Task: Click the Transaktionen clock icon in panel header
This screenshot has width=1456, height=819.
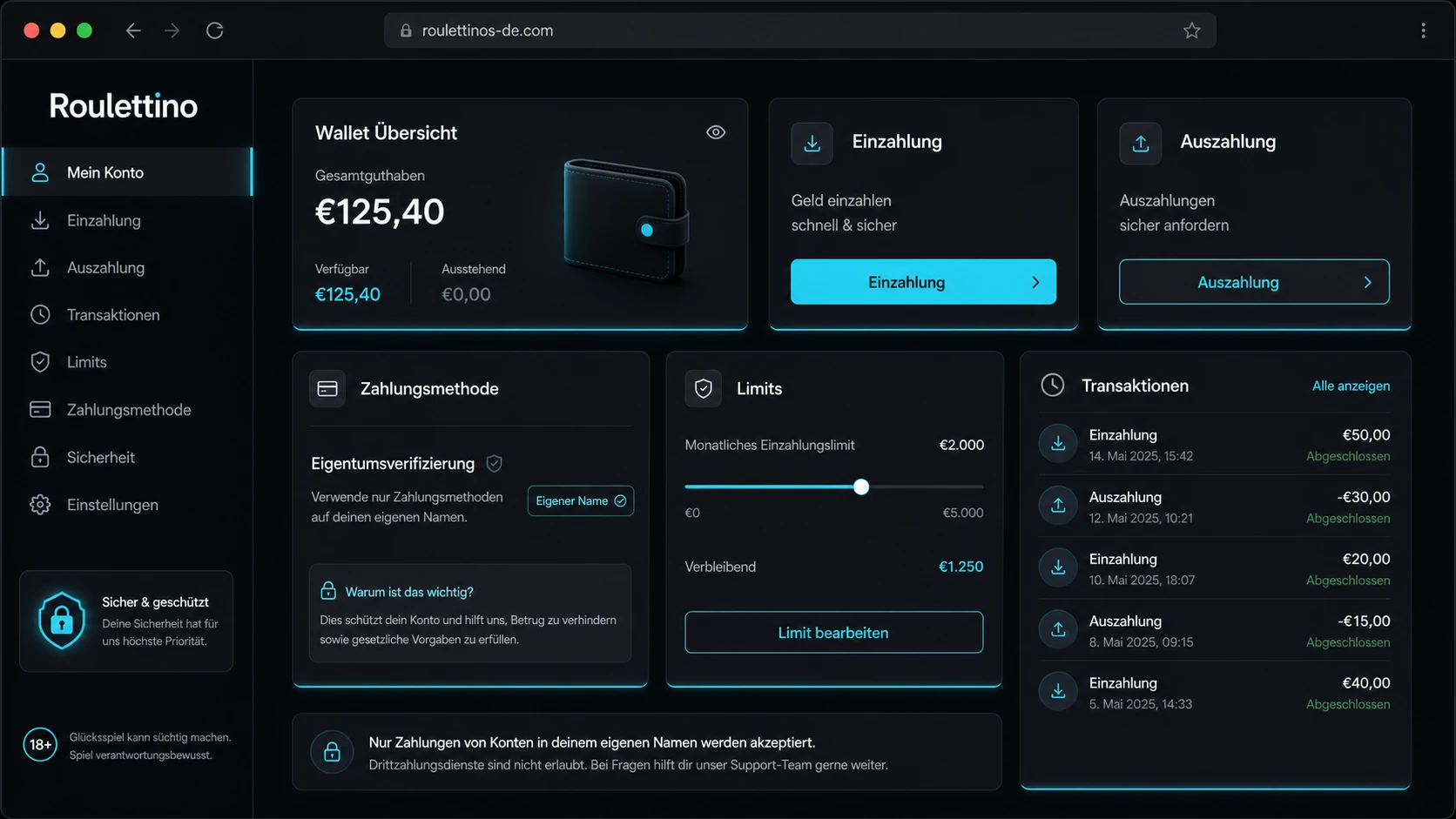Action: 1052,385
